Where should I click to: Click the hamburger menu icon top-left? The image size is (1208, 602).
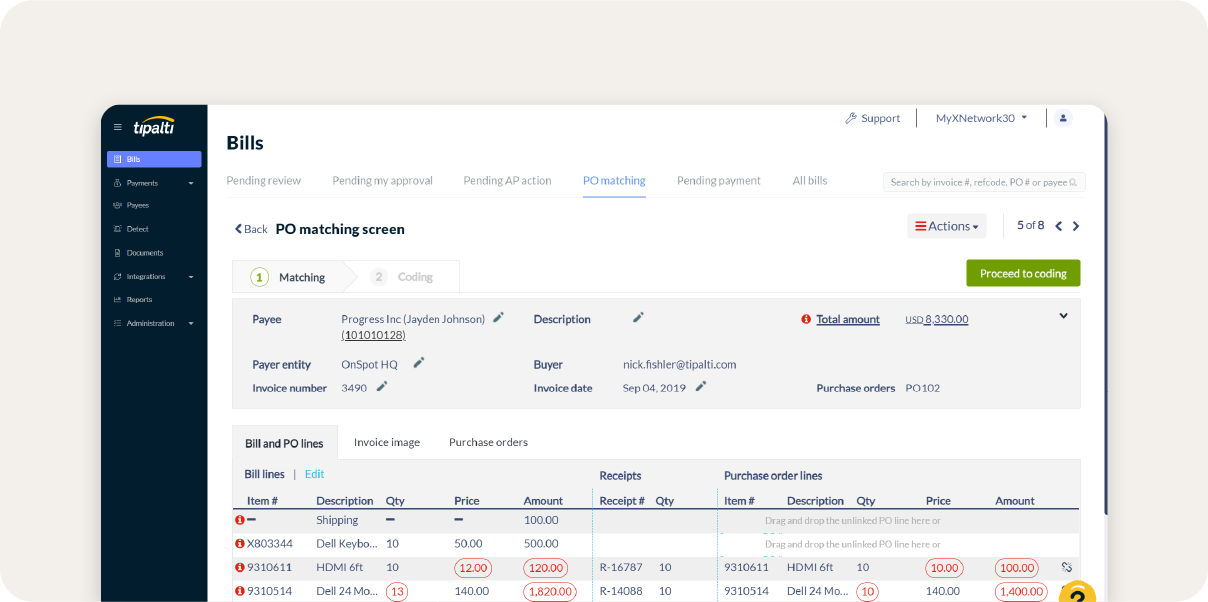point(117,126)
